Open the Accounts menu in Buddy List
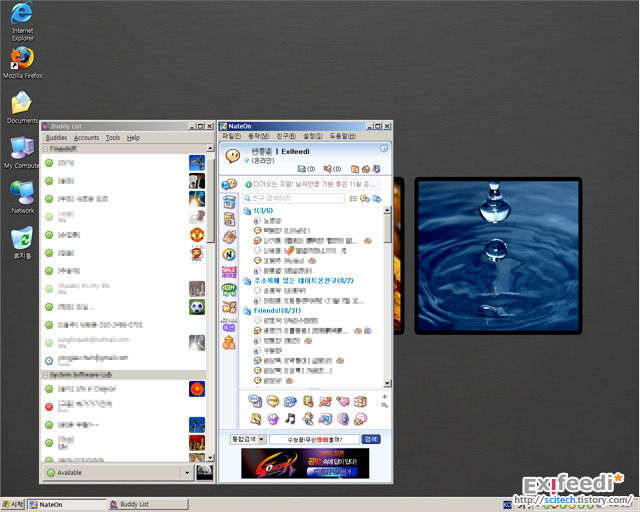 pos(87,138)
